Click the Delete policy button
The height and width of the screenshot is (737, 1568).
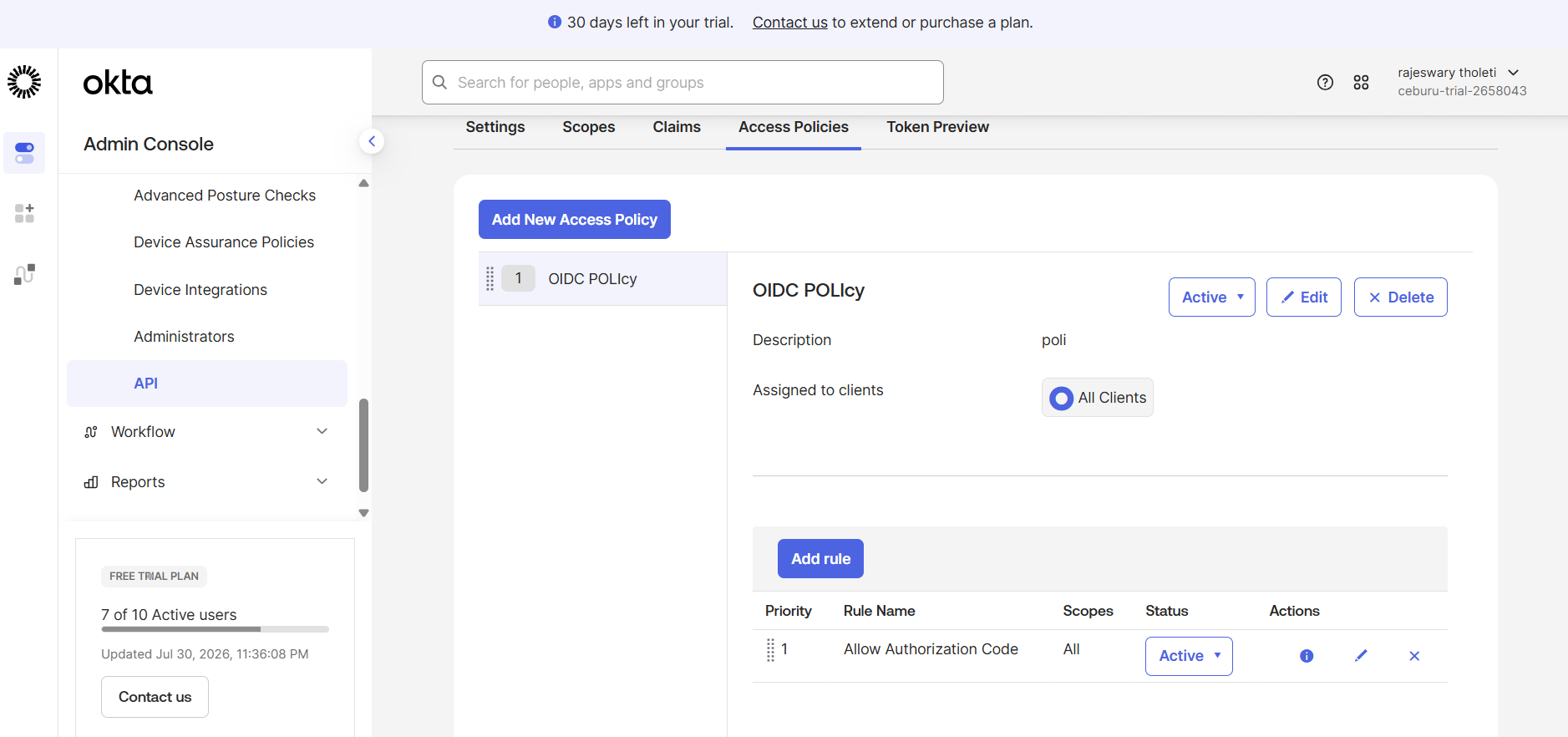point(1401,297)
